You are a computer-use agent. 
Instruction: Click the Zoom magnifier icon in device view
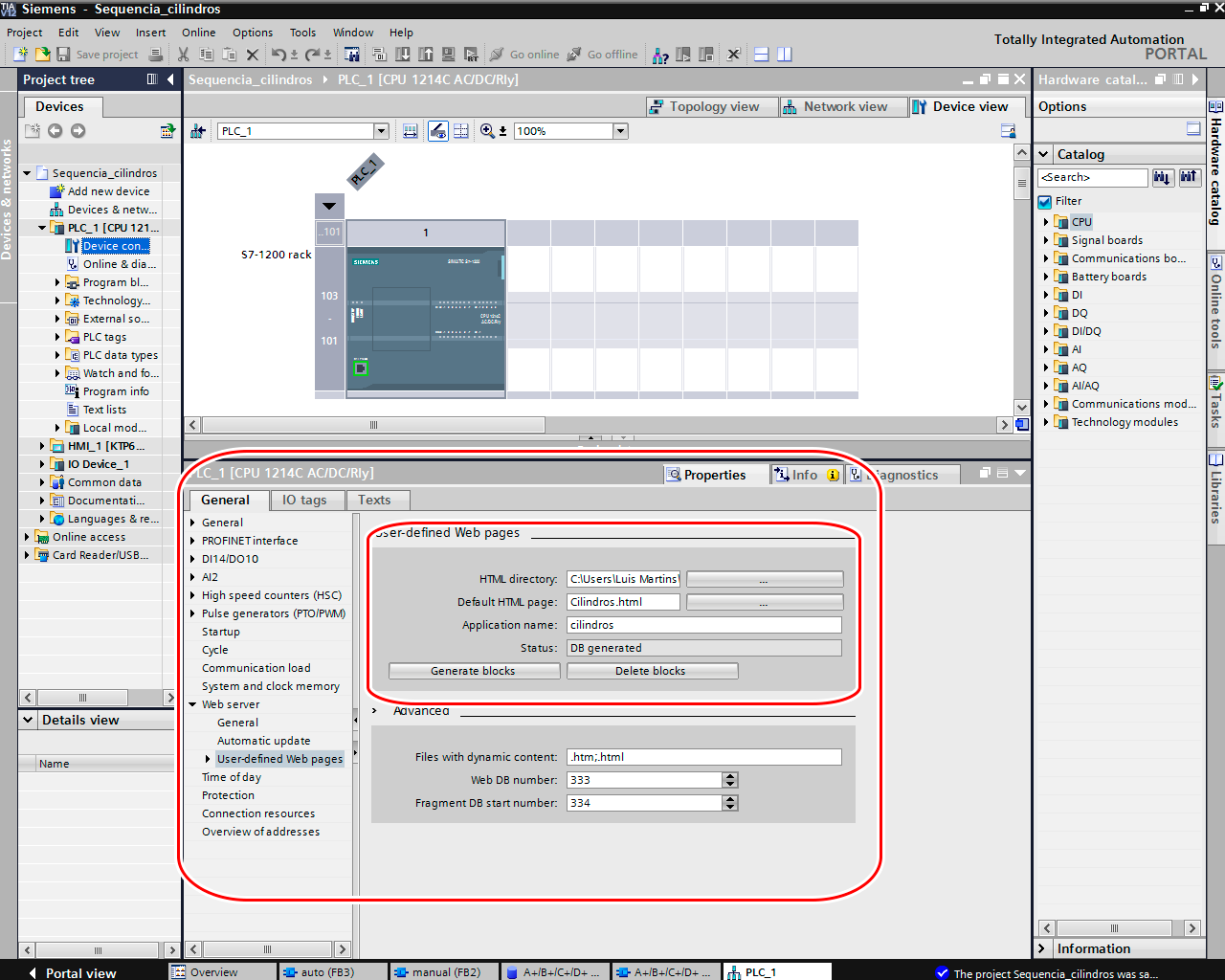487,131
